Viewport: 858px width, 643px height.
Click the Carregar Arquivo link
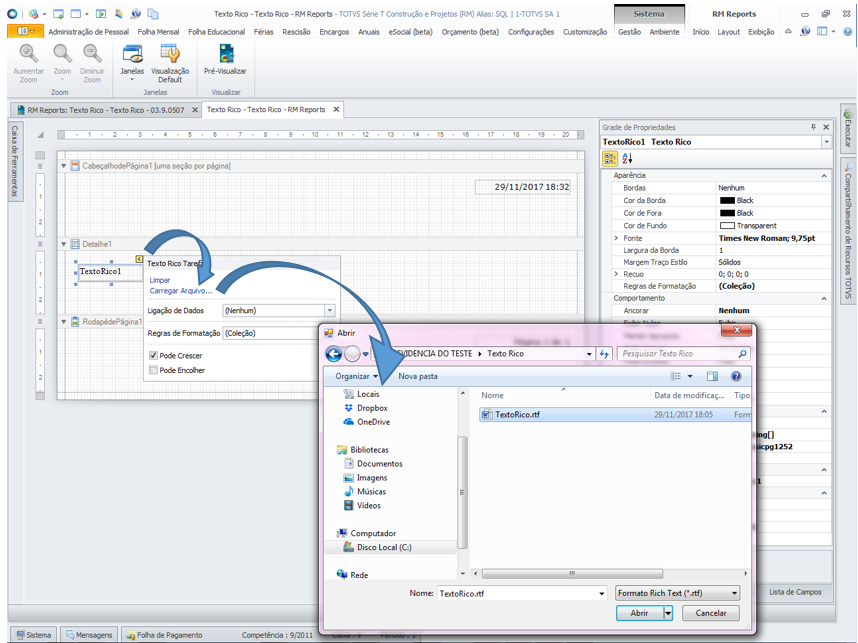pos(181,291)
